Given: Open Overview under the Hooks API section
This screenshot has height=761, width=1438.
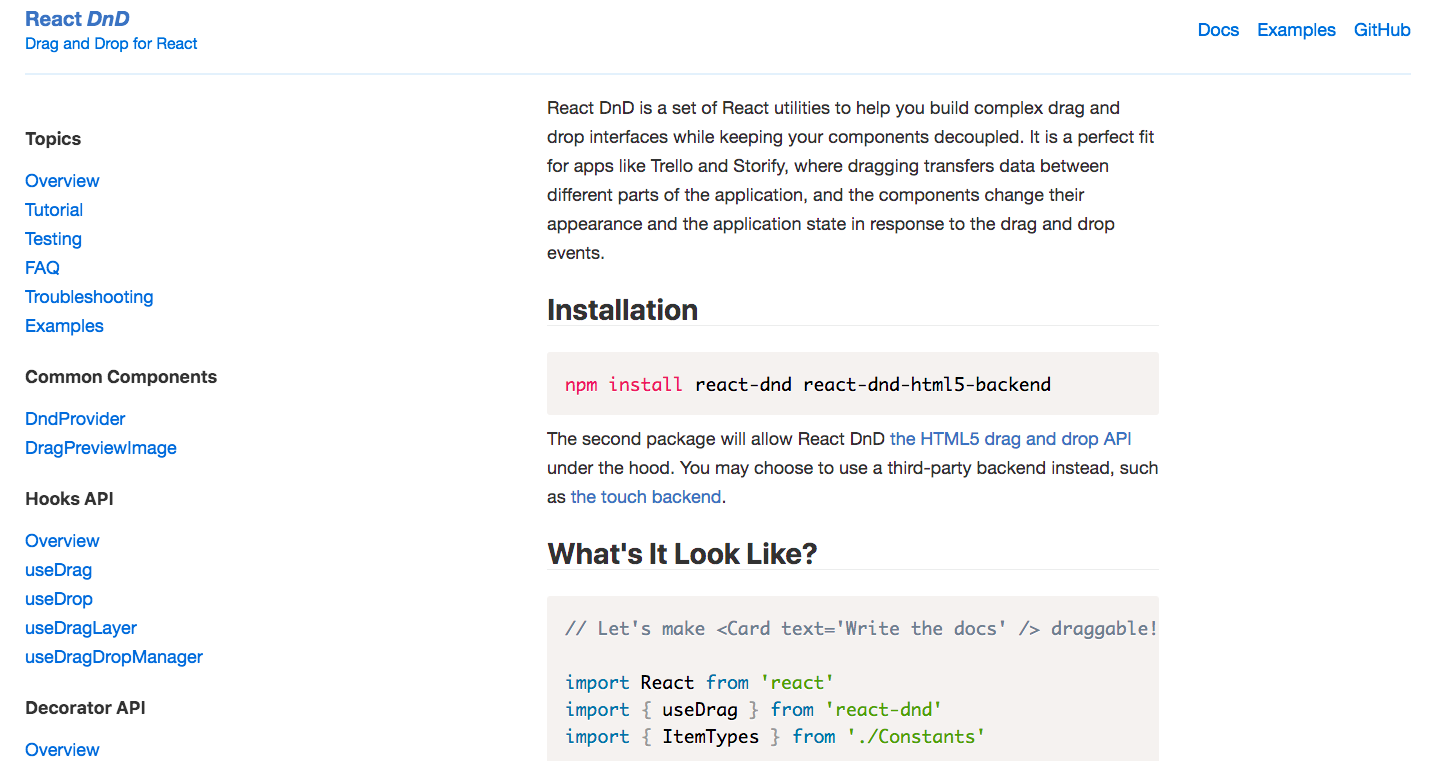Looking at the screenshot, I should point(62,541).
